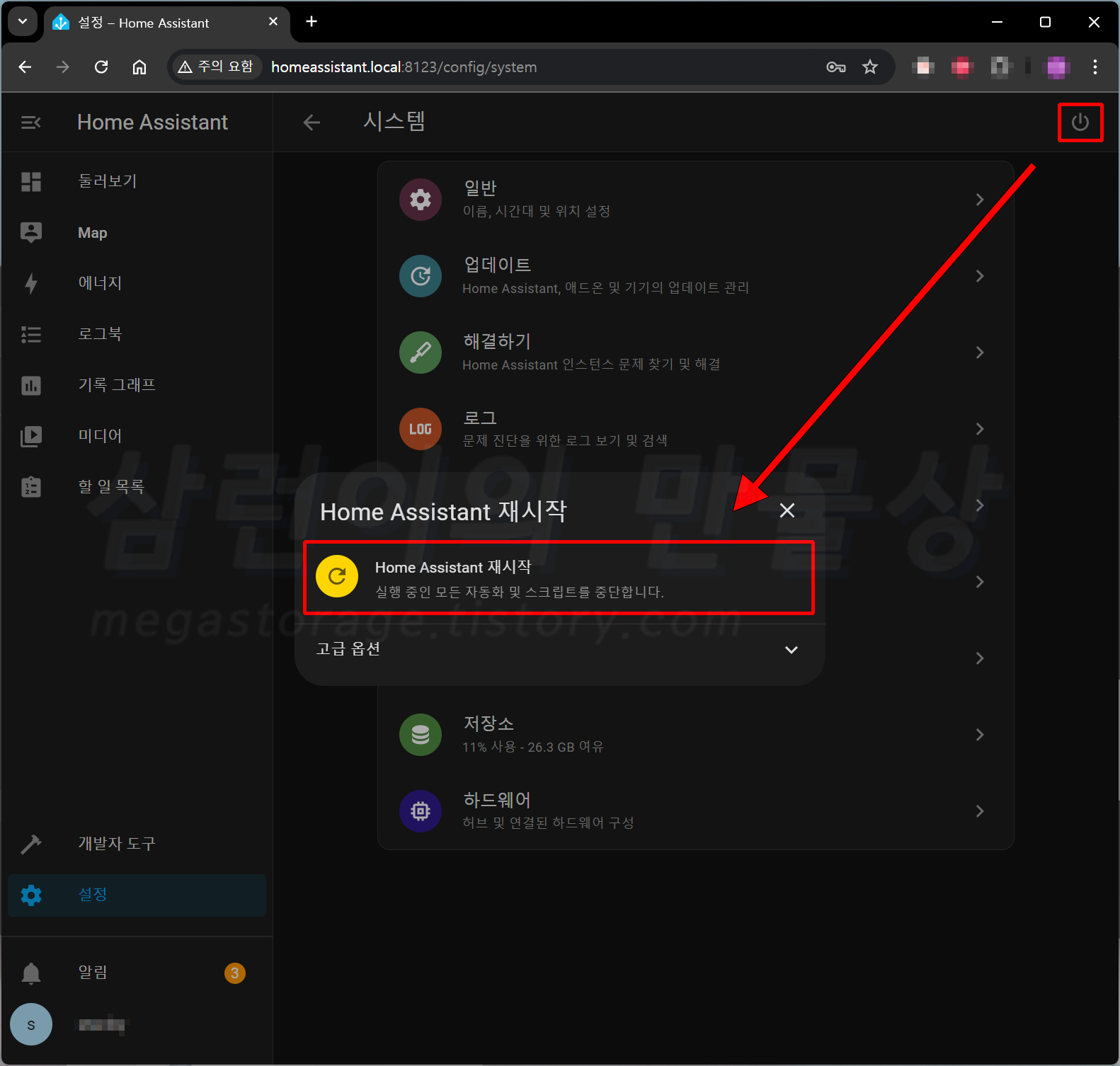Open 업데이트 settings entry
1120x1066 pixels.
[696, 276]
